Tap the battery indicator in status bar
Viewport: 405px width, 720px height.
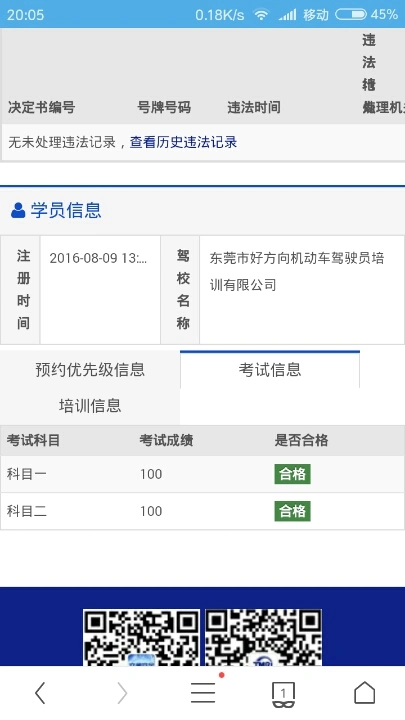(x=351, y=14)
